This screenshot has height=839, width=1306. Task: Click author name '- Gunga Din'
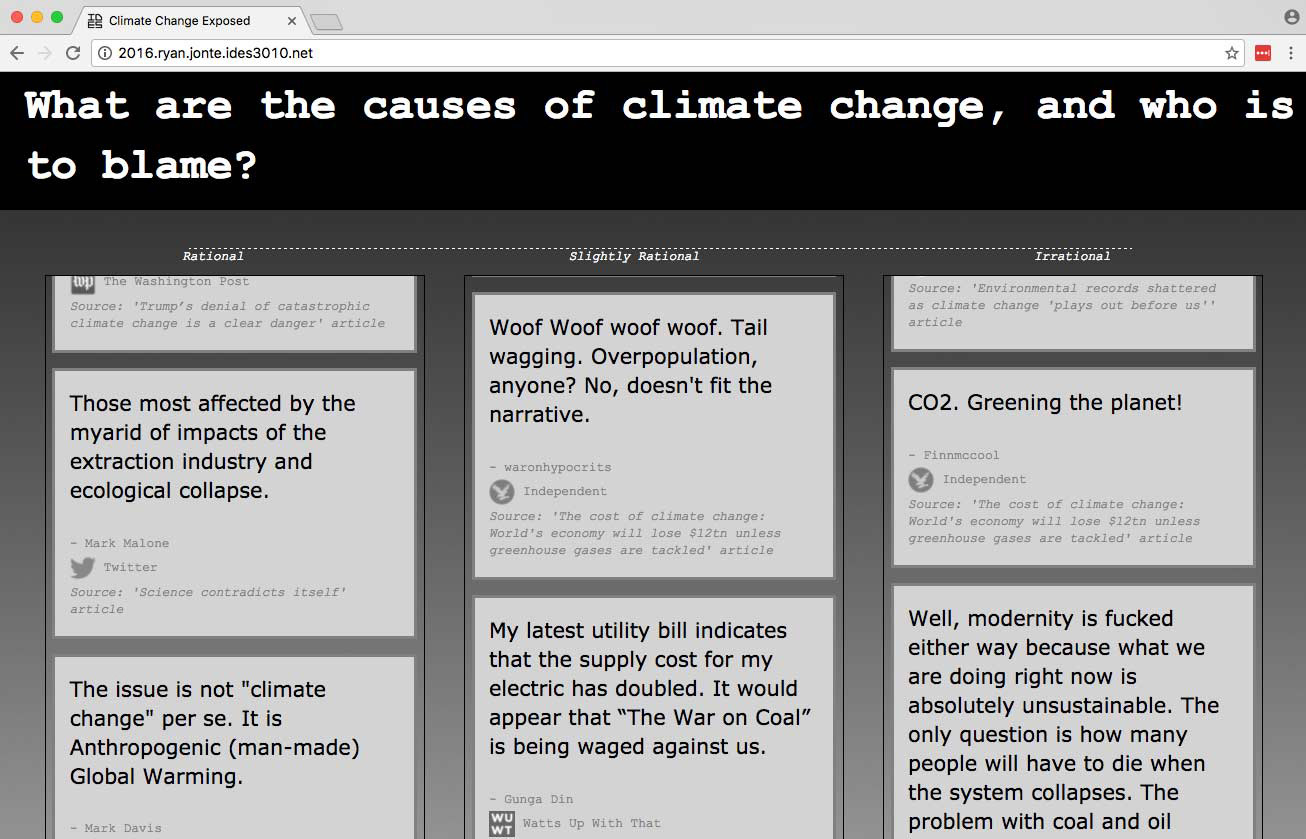(531, 799)
